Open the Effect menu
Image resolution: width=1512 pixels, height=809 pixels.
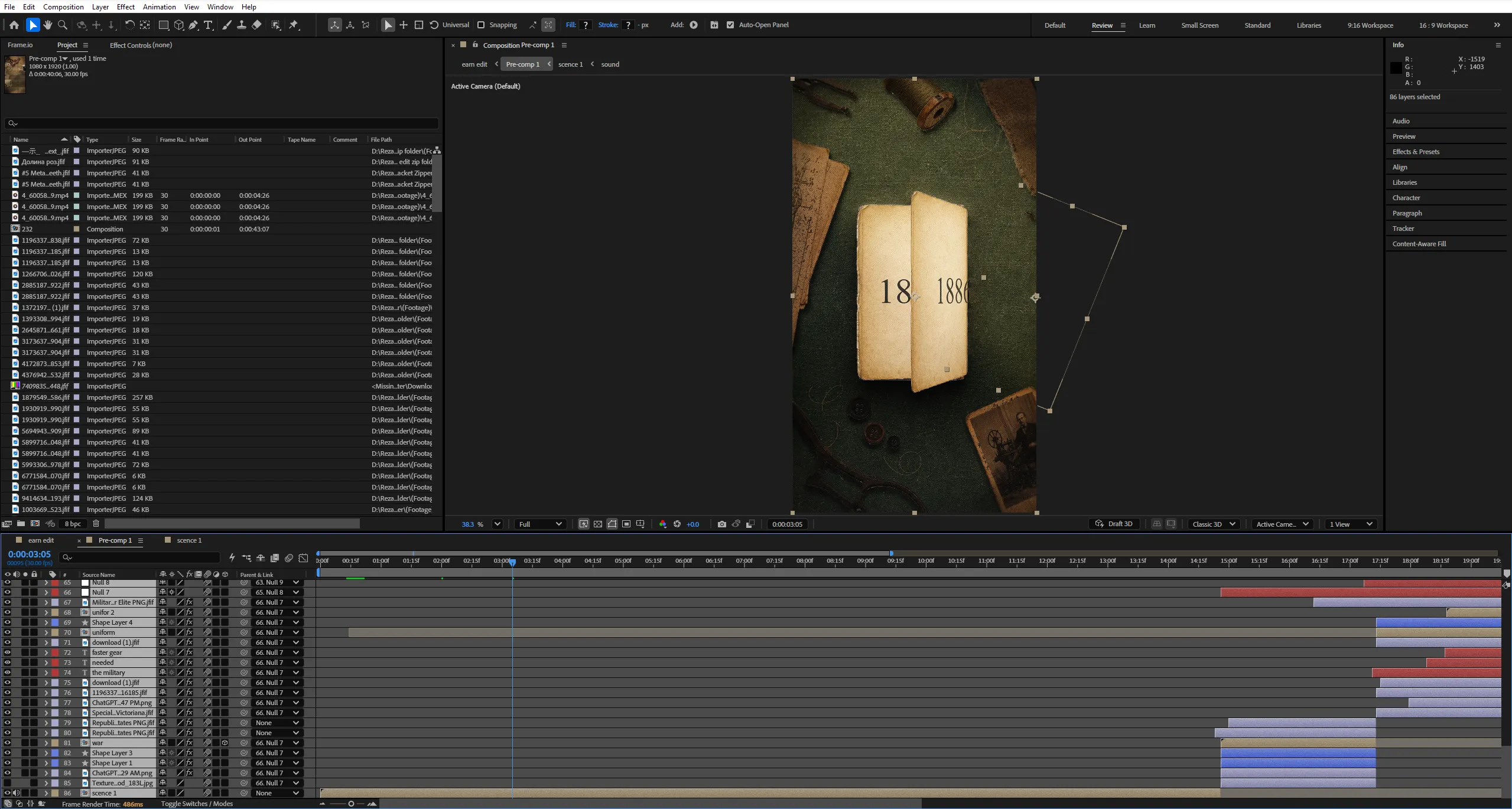tap(125, 6)
